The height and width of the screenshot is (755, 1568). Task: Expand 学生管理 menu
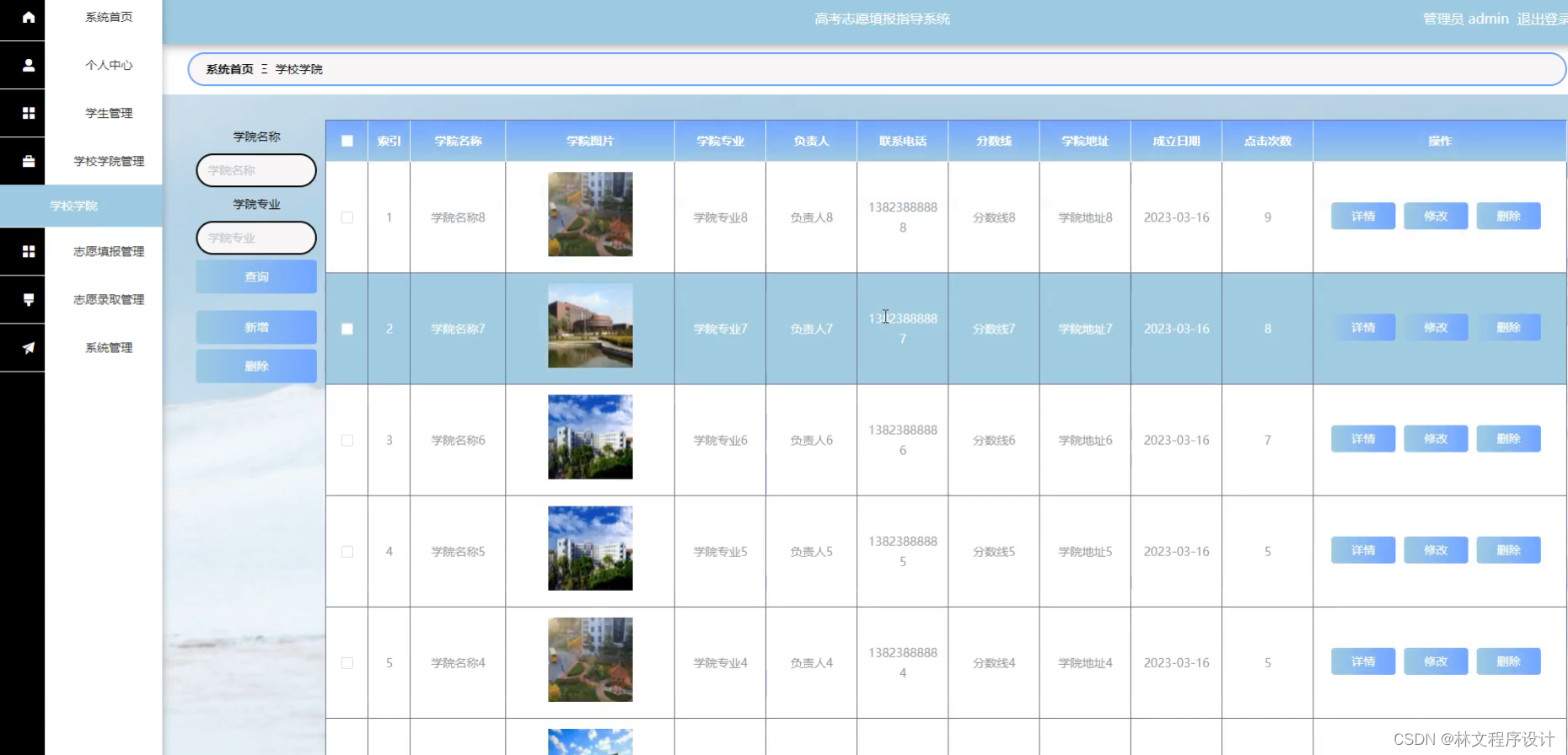point(109,113)
